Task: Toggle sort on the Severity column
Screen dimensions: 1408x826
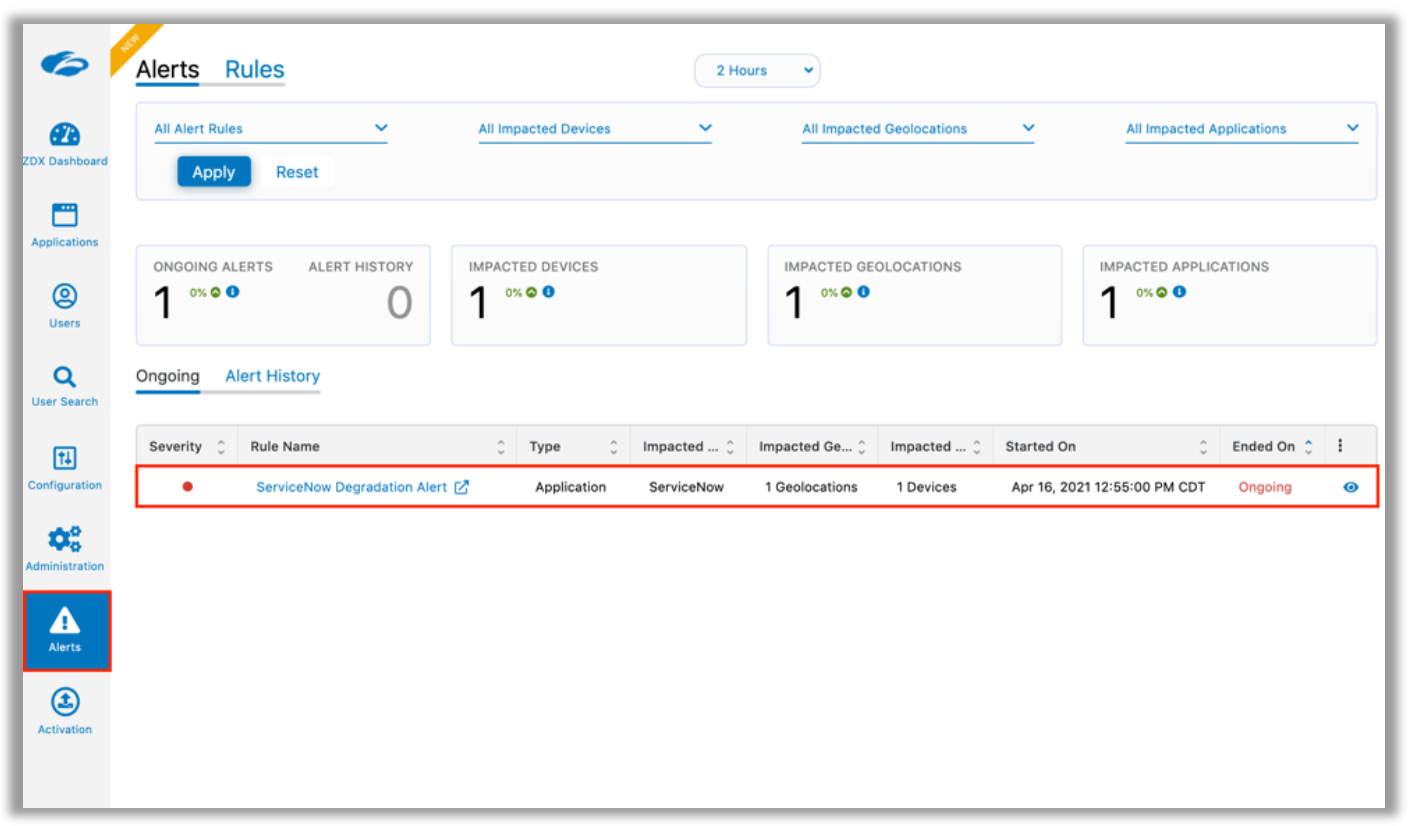Action: tap(221, 447)
